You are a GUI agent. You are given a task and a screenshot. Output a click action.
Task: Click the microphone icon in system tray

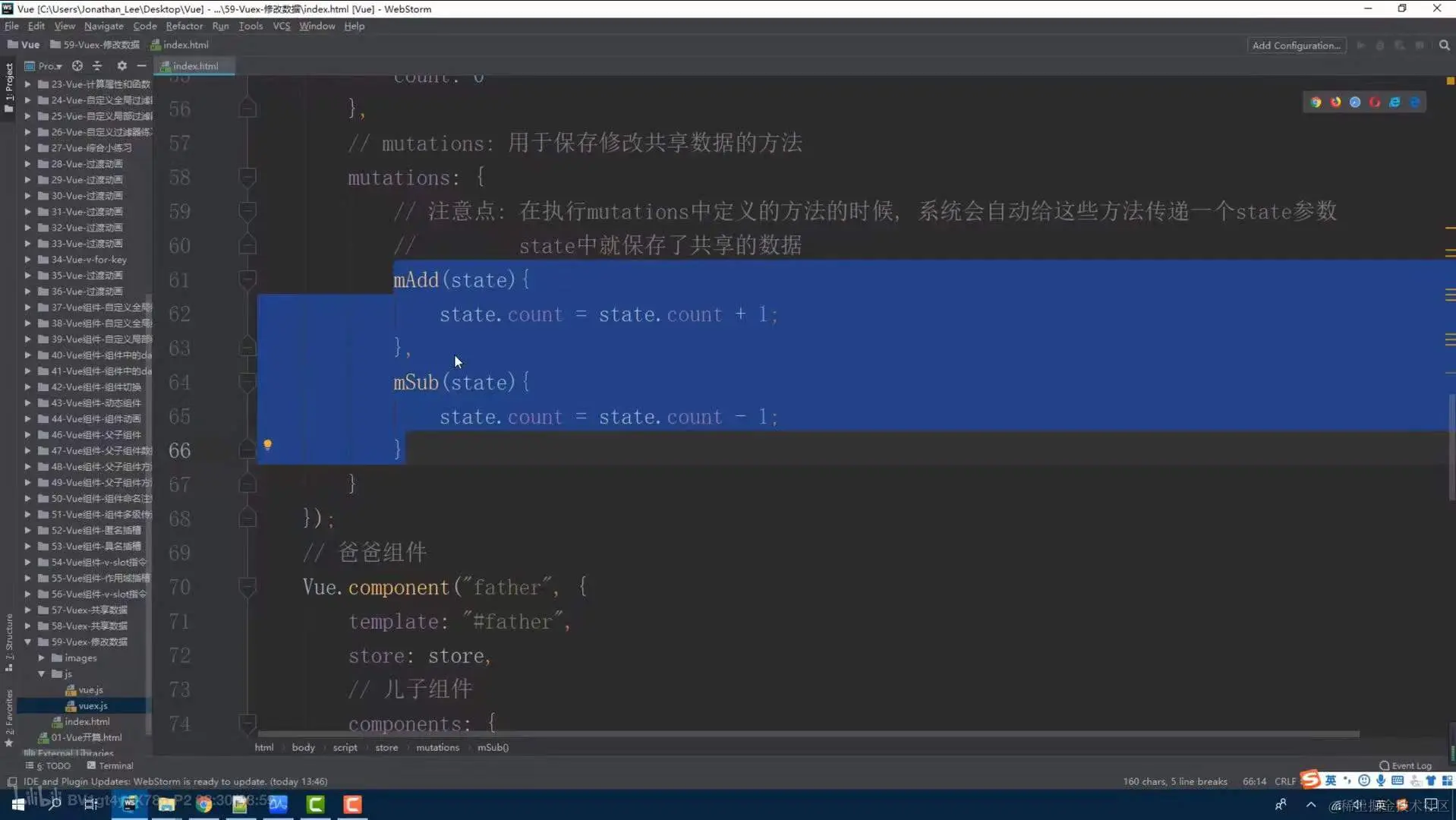(1380, 780)
